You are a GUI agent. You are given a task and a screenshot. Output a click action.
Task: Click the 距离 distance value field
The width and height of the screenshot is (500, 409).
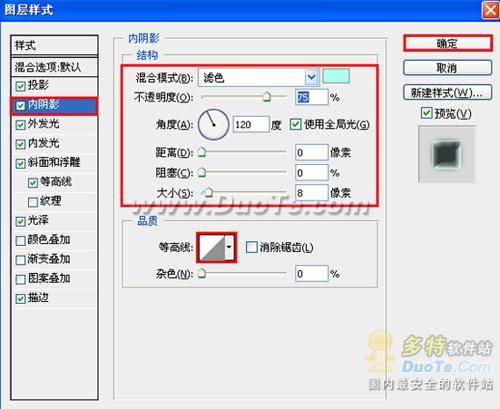point(312,152)
